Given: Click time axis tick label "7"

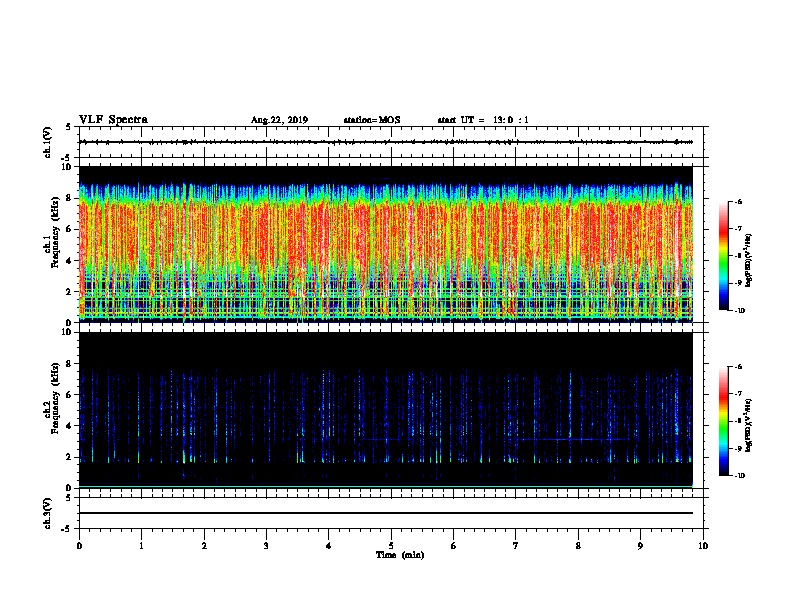Looking at the screenshot, I should [x=516, y=546].
